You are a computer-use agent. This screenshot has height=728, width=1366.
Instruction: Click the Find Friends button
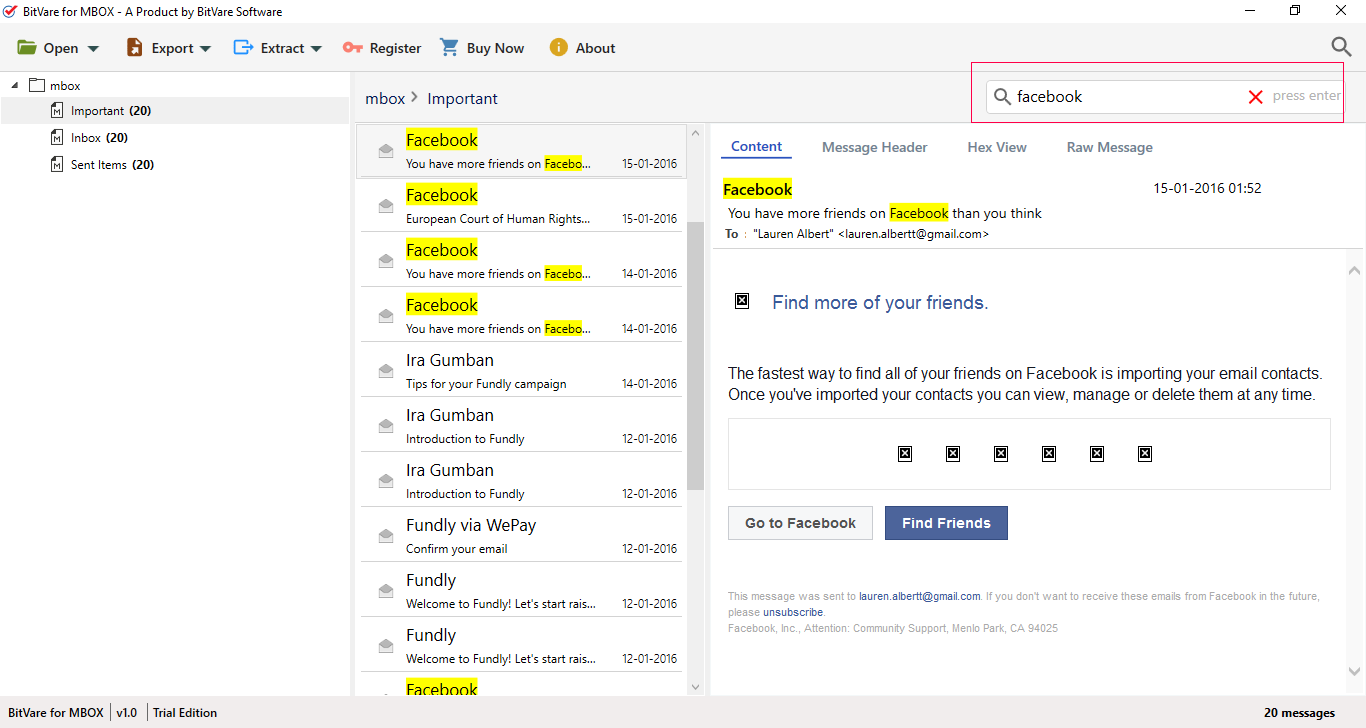946,523
